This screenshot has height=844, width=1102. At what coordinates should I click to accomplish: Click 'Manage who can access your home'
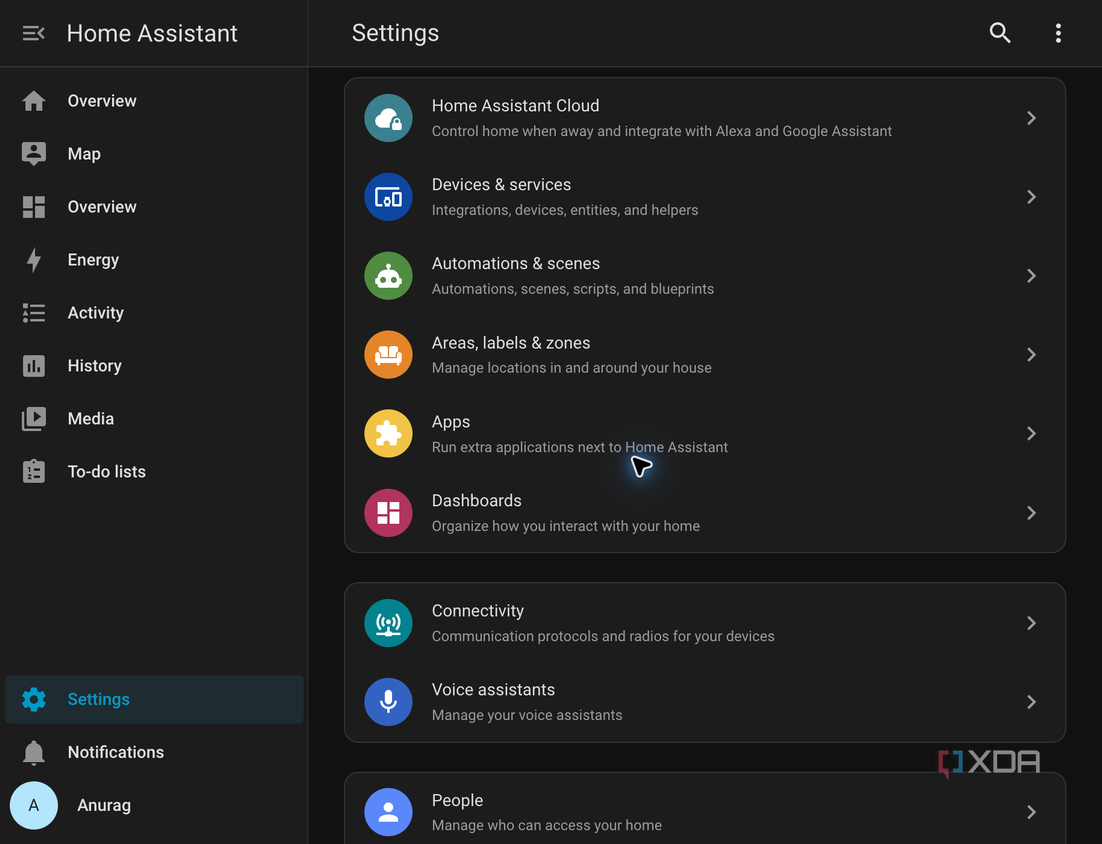[546, 826]
